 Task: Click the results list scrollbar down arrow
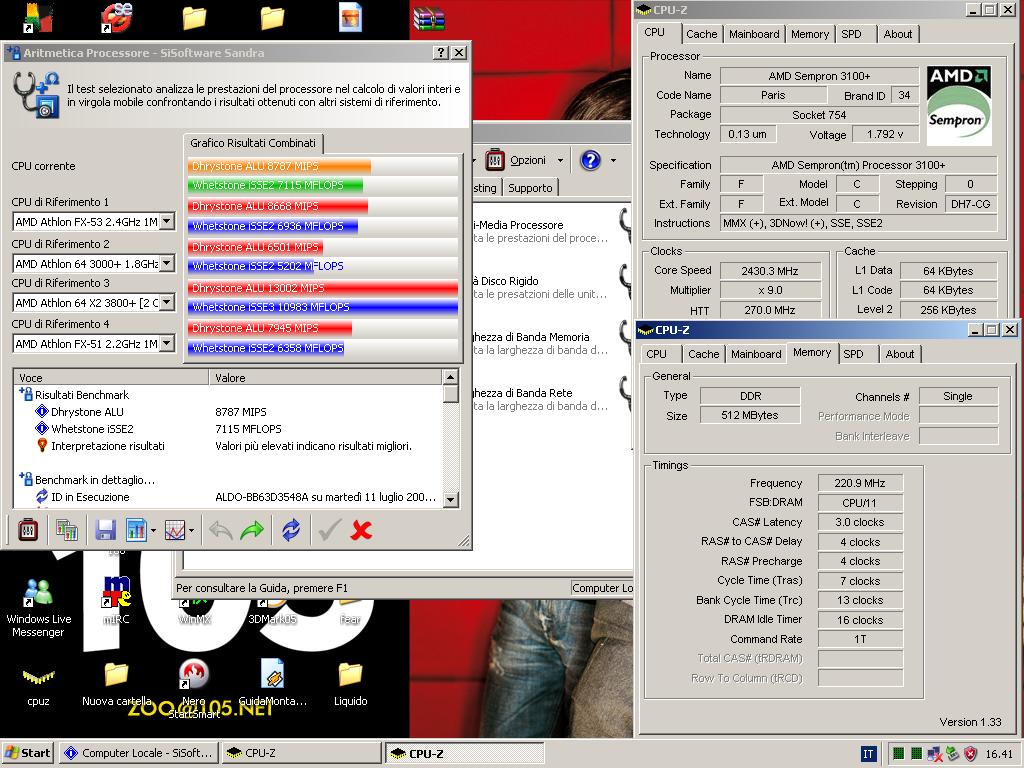[x=451, y=500]
